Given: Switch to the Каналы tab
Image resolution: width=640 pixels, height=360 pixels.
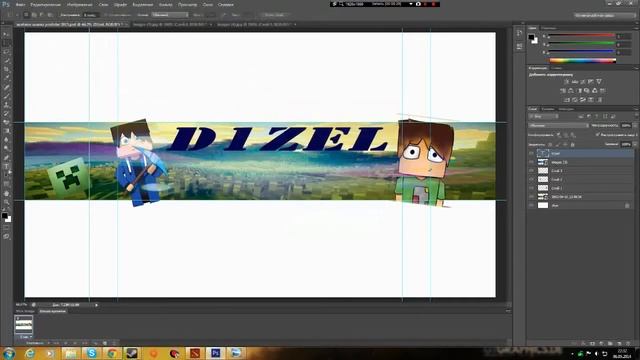Looking at the screenshot, I should coord(548,109).
